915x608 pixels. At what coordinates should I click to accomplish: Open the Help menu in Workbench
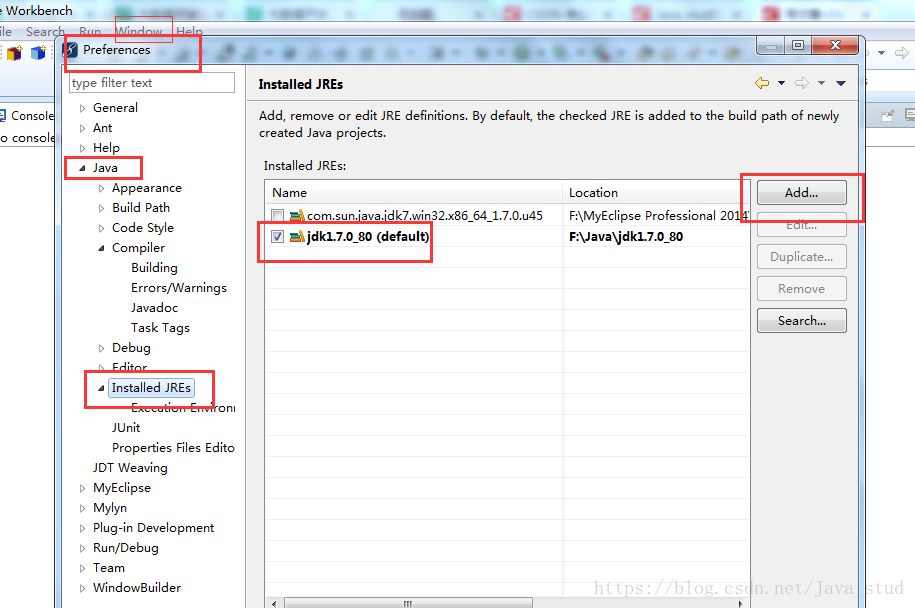tap(190, 32)
